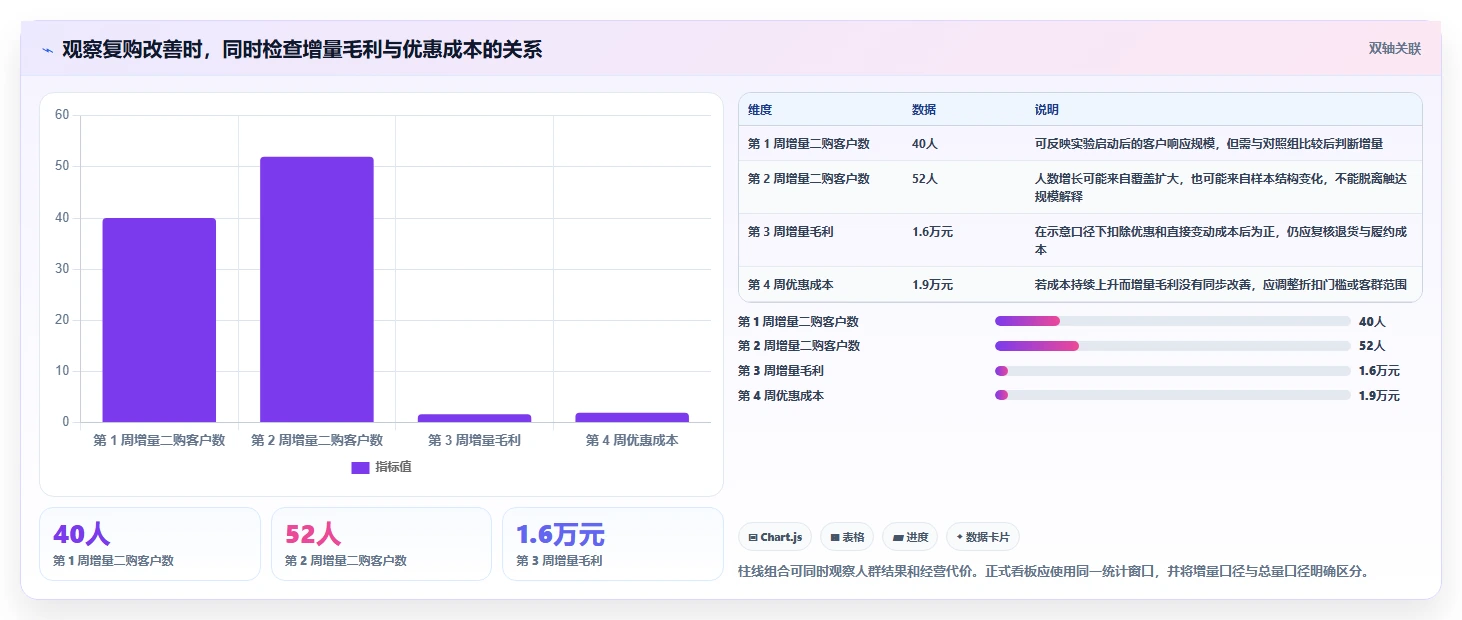Viewport: 1462px width, 620px height.
Task: Click the 指标值 legend label
Action: pos(393,467)
